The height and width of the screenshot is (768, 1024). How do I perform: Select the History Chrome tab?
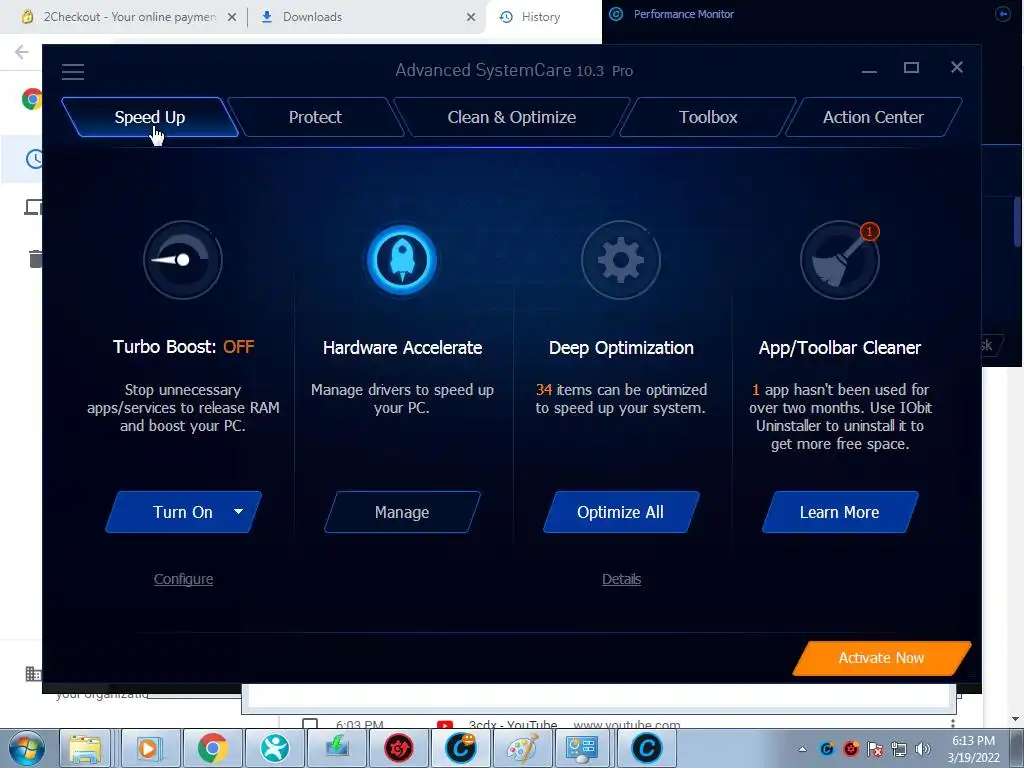click(x=541, y=17)
